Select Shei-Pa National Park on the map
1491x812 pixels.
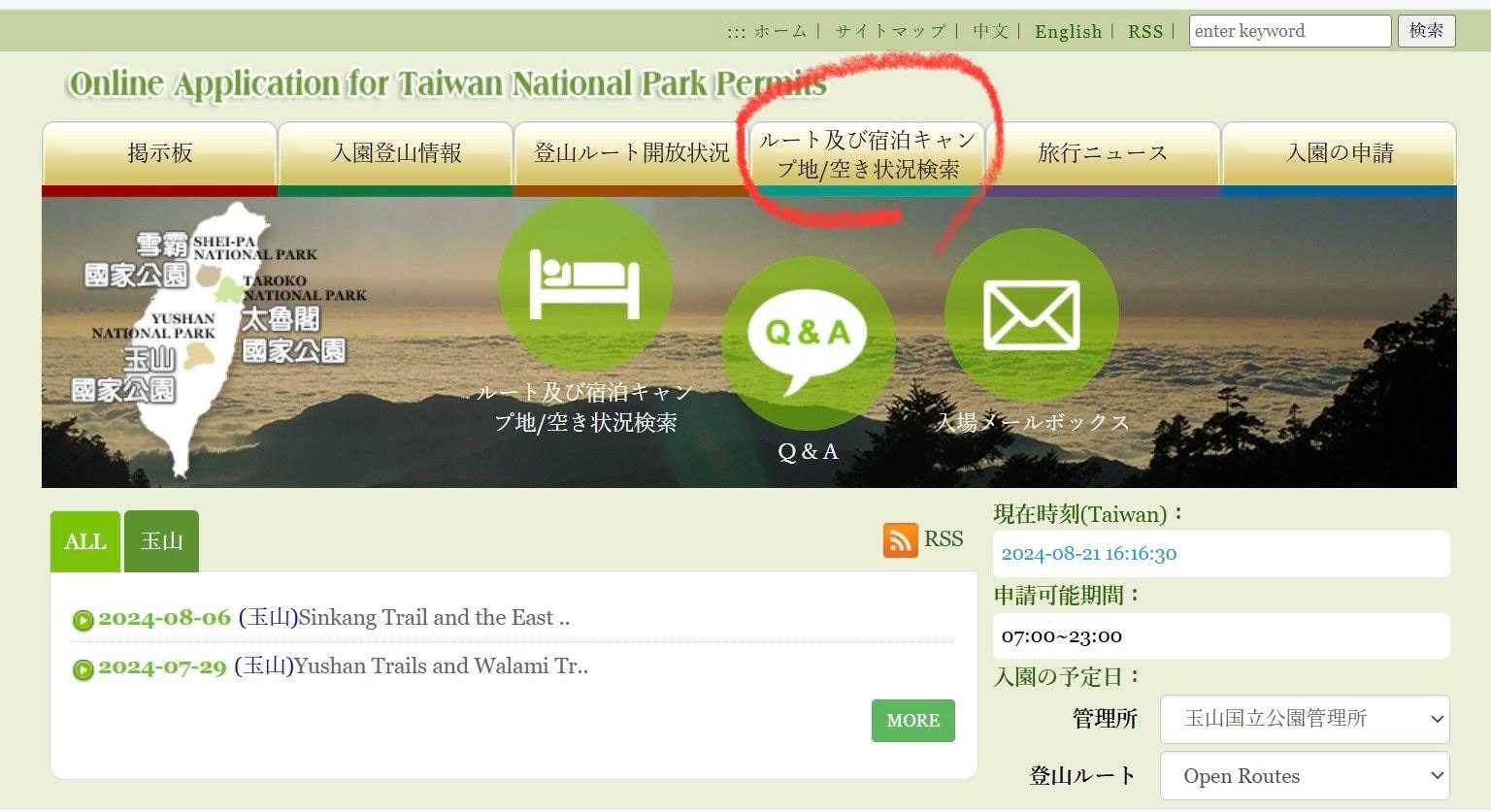(205, 276)
